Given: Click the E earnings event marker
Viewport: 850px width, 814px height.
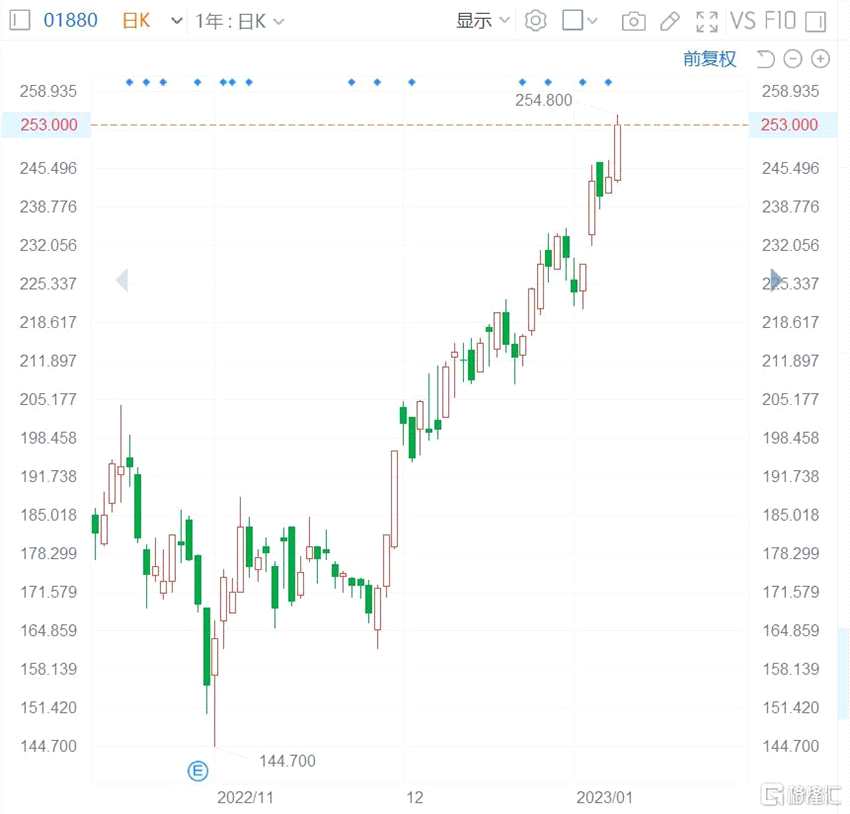Looking at the screenshot, I should pos(199,770).
